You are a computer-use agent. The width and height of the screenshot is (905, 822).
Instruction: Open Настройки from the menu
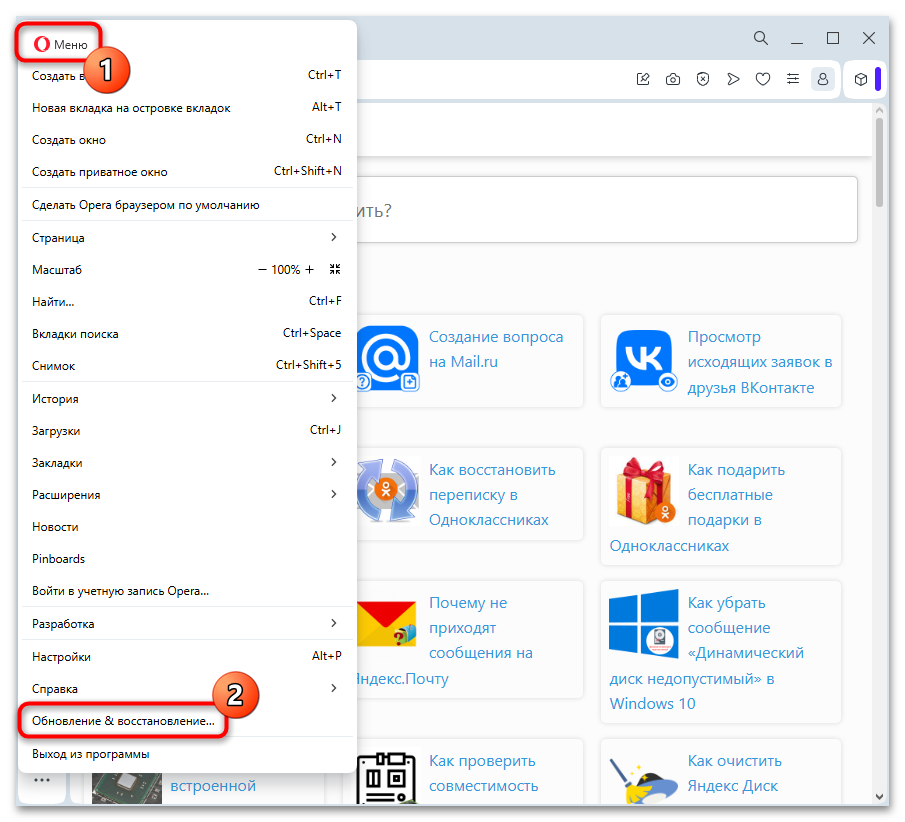(x=187, y=656)
